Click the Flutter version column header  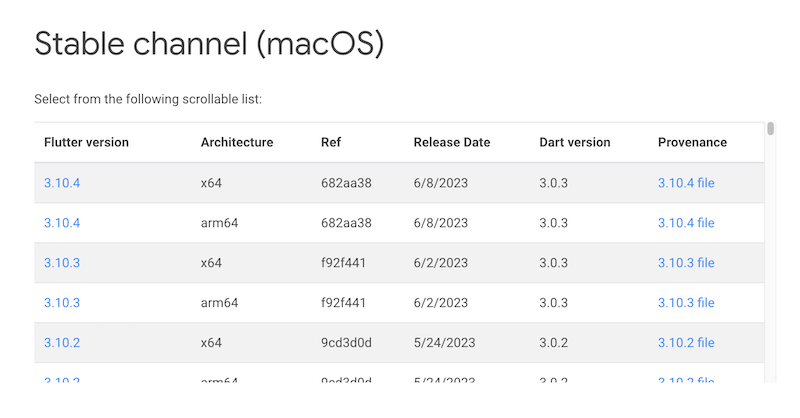click(x=86, y=142)
